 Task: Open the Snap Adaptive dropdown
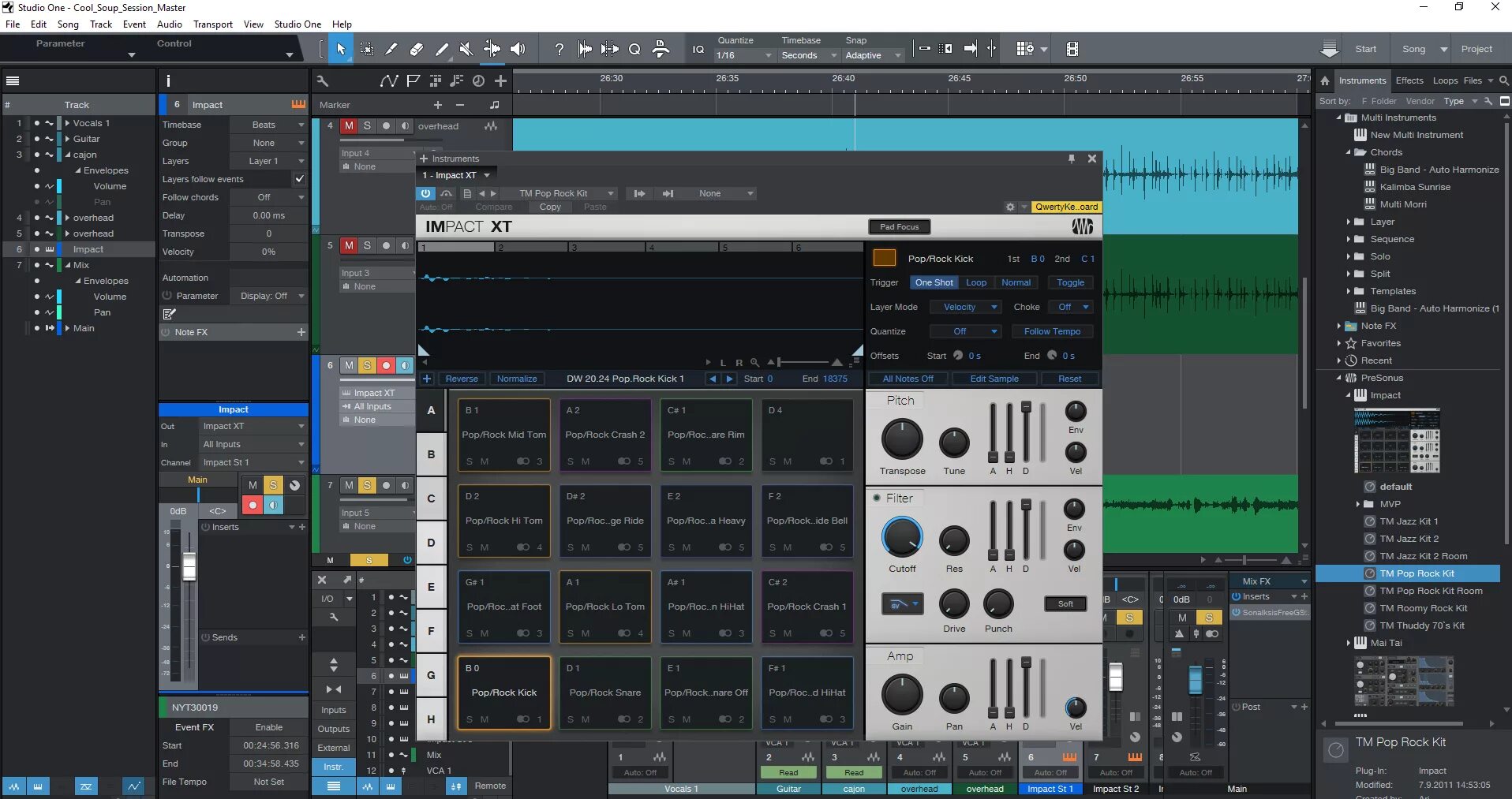point(872,55)
